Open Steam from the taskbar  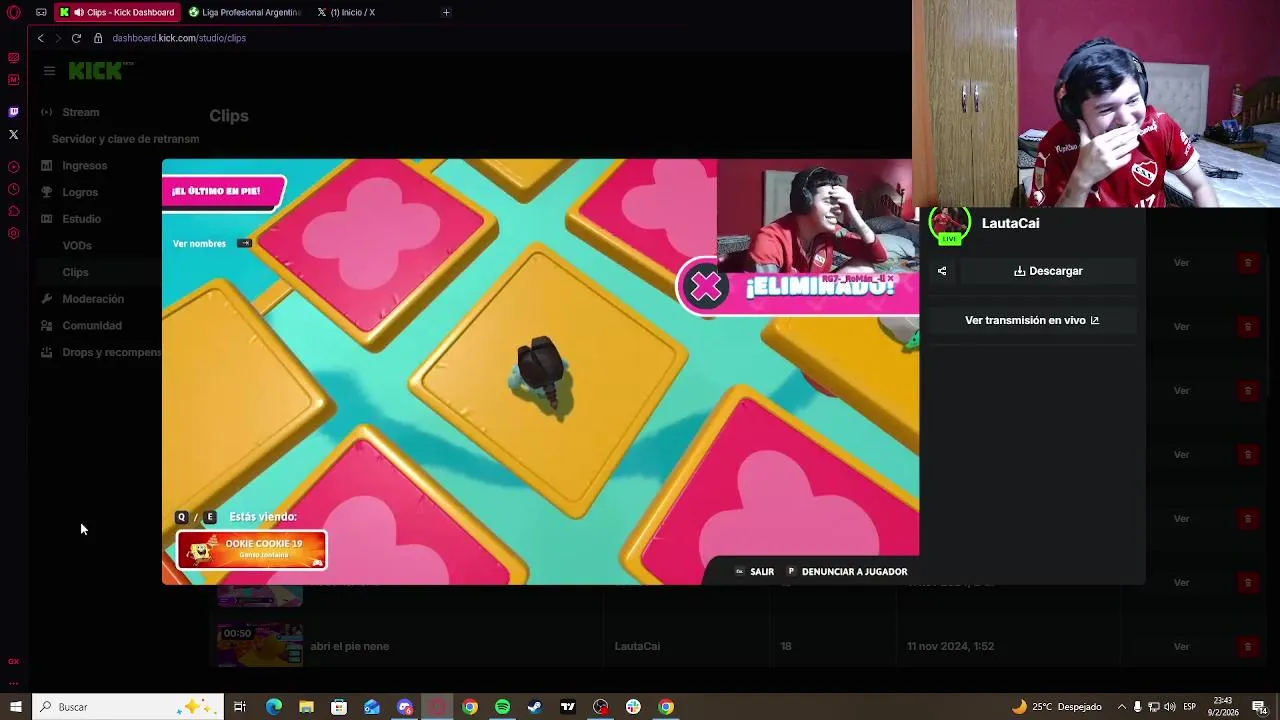[x=535, y=707]
